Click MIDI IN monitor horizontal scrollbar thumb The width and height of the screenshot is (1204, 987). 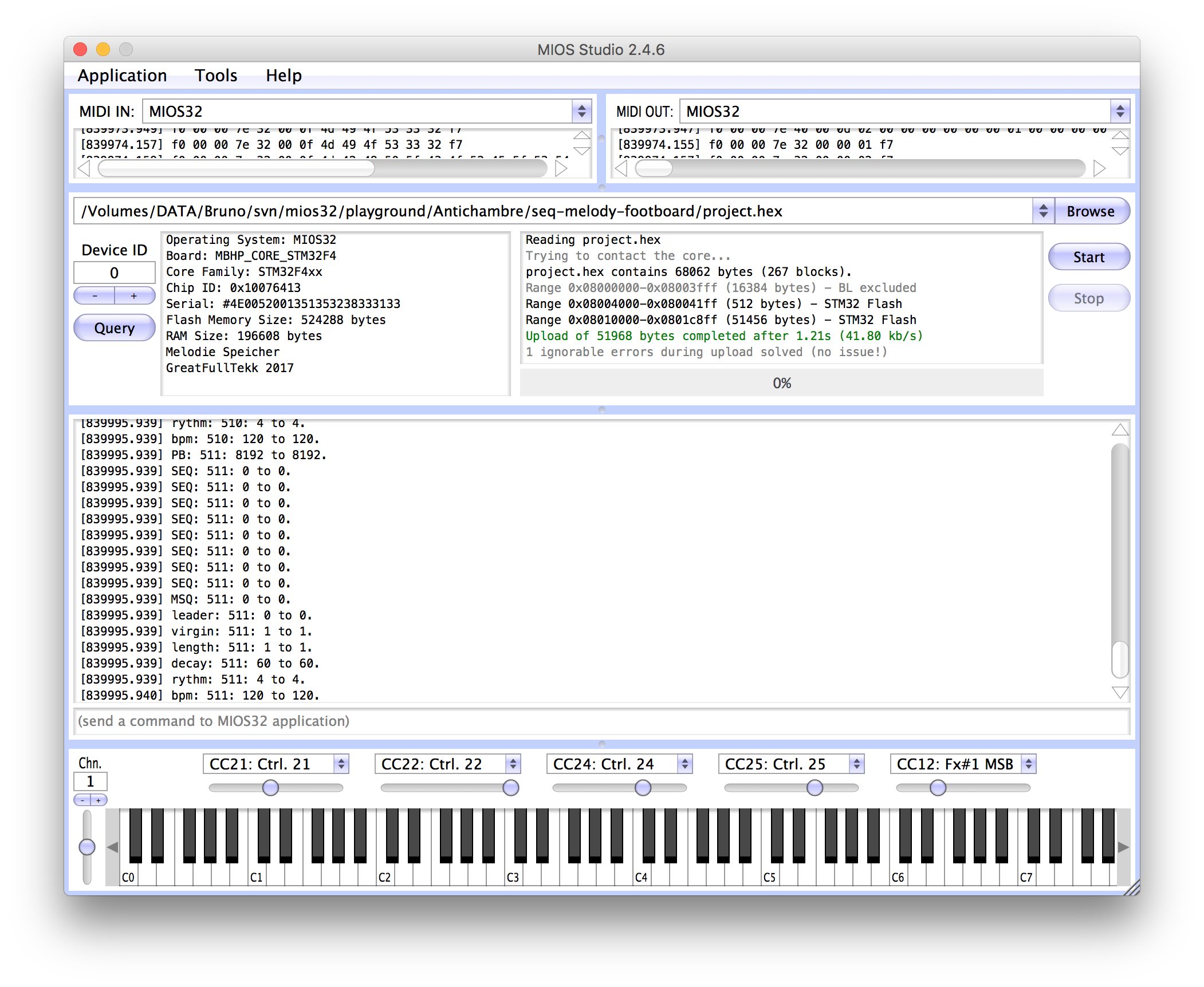[237, 168]
